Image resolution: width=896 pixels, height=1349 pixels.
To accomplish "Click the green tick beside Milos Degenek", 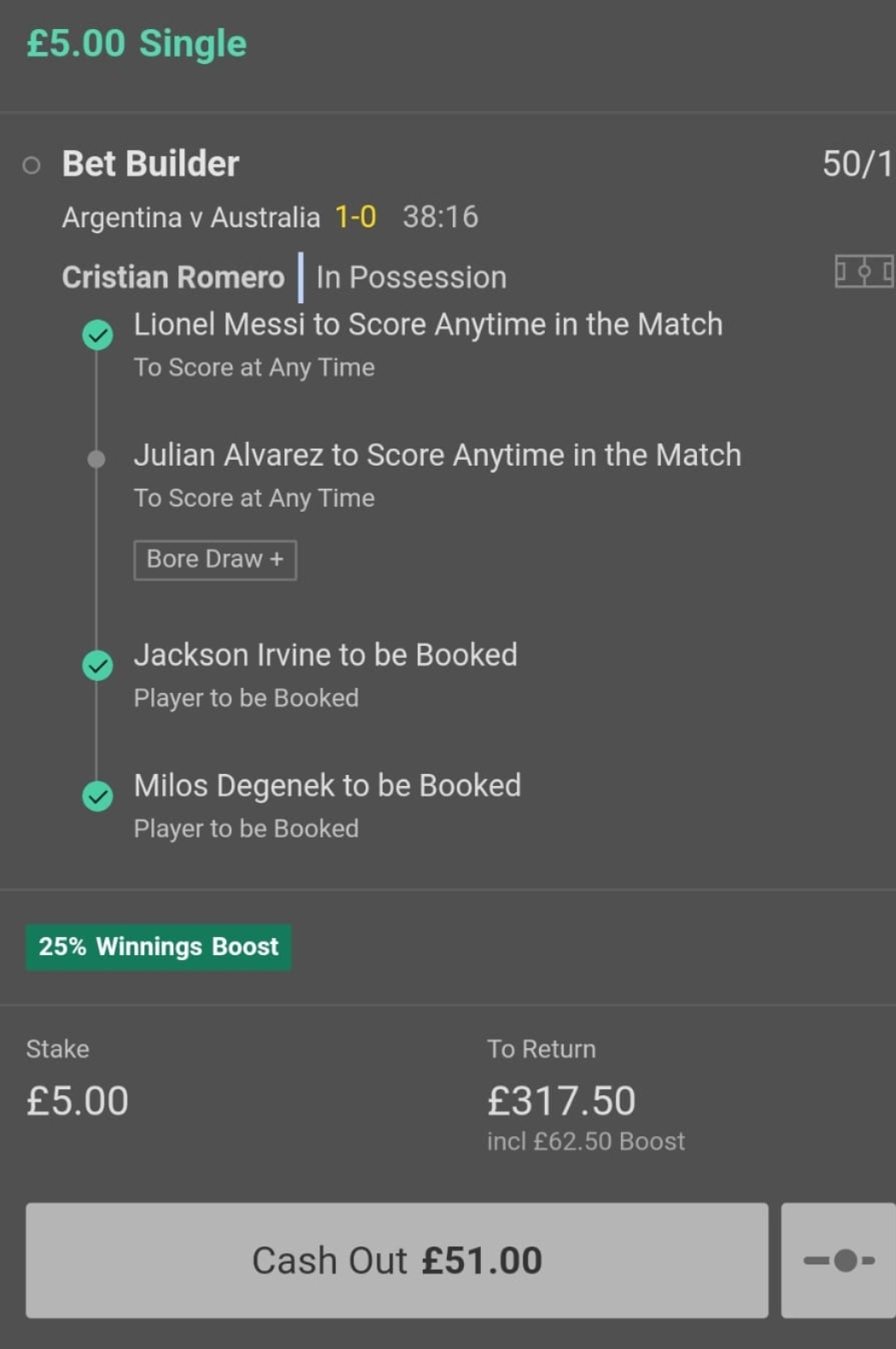I will pyautogui.click(x=97, y=795).
